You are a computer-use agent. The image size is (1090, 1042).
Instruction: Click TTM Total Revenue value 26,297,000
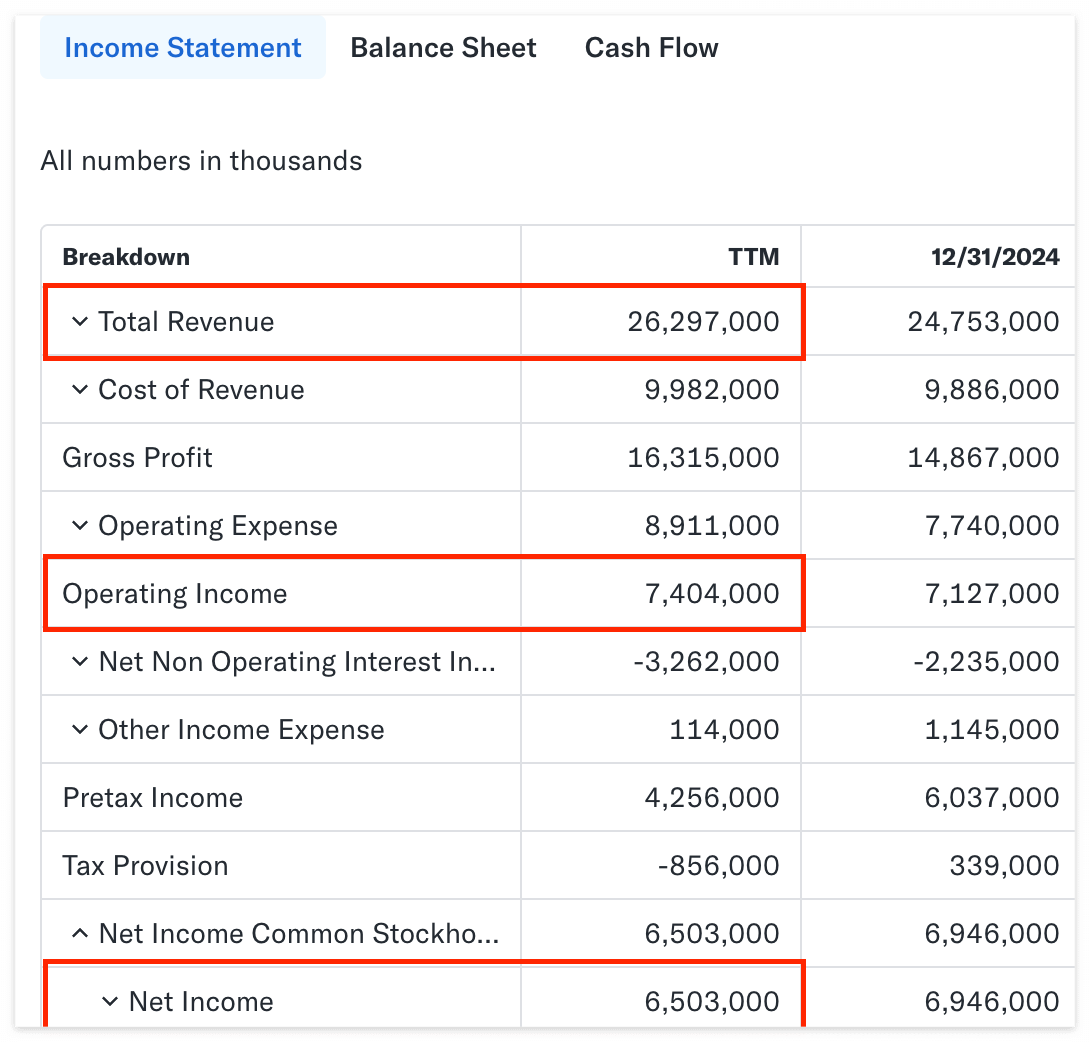(703, 322)
